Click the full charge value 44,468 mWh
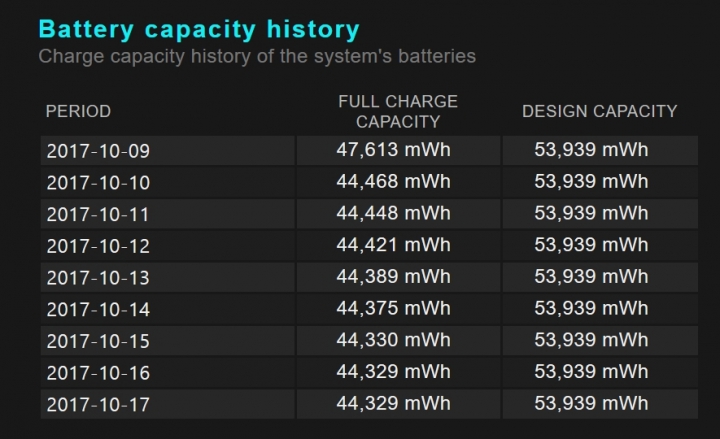Viewport: 720px width, 439px height. (394, 182)
